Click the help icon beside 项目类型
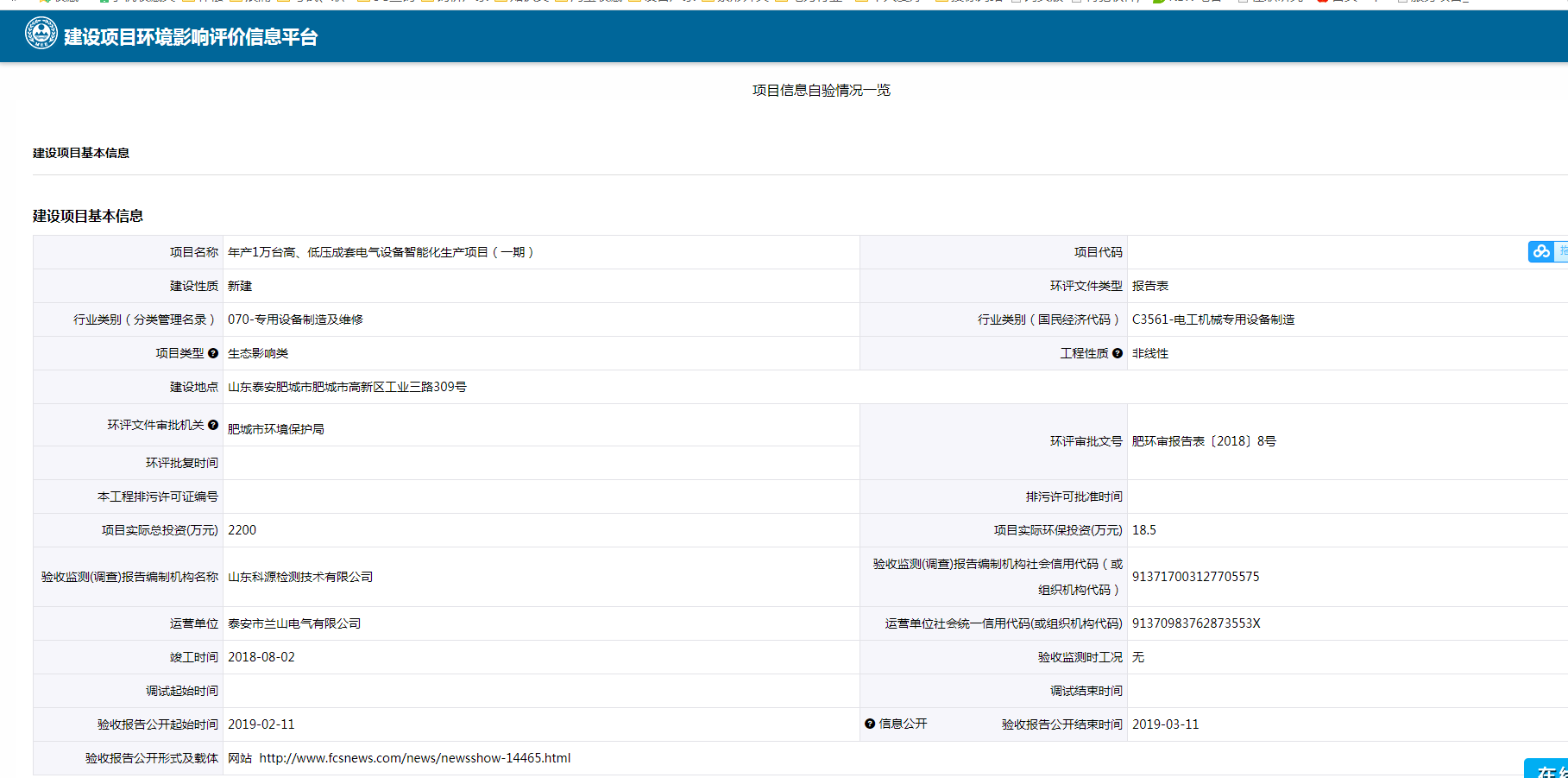Viewport: 1568px width, 778px height. 213,353
